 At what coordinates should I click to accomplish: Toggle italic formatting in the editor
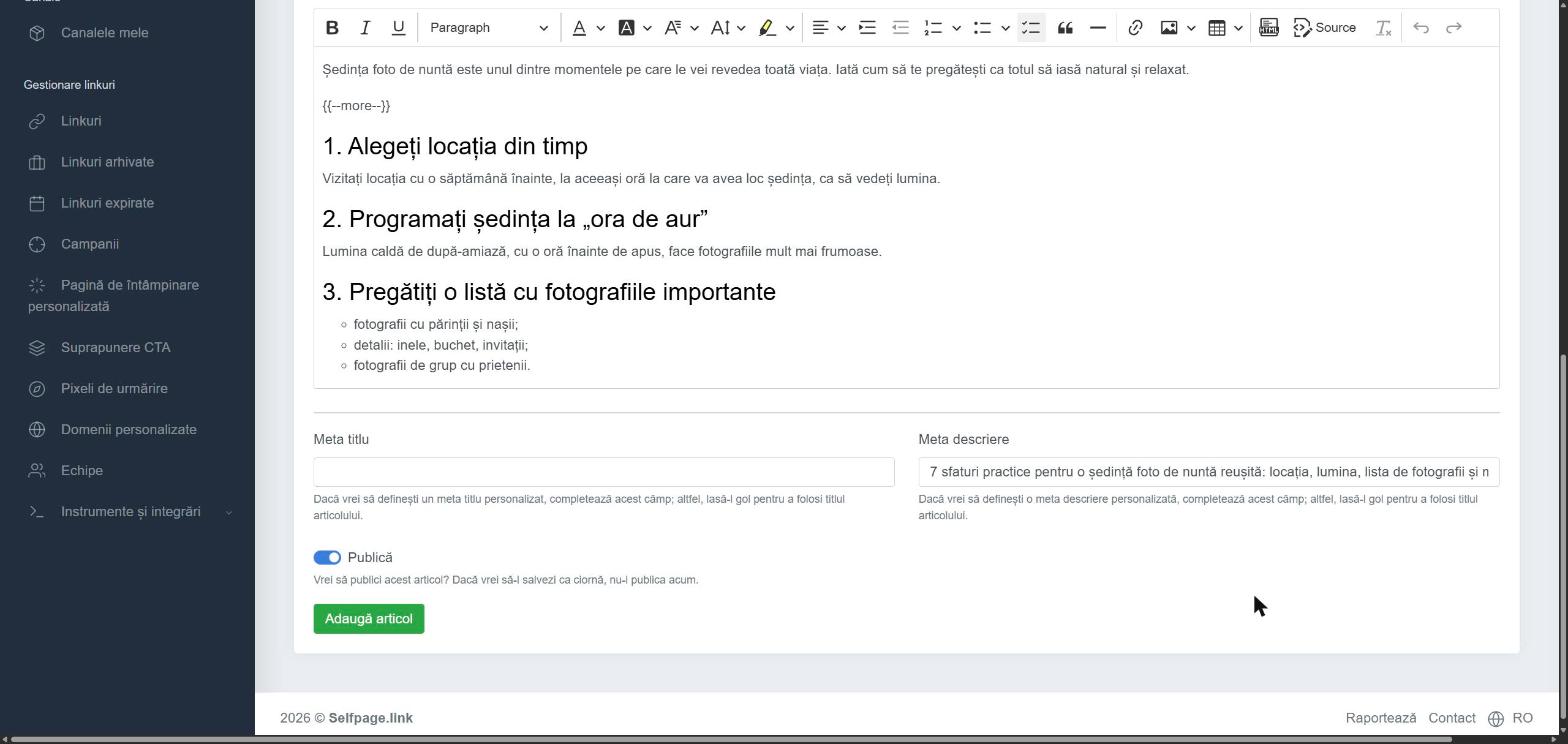pyautogui.click(x=365, y=28)
